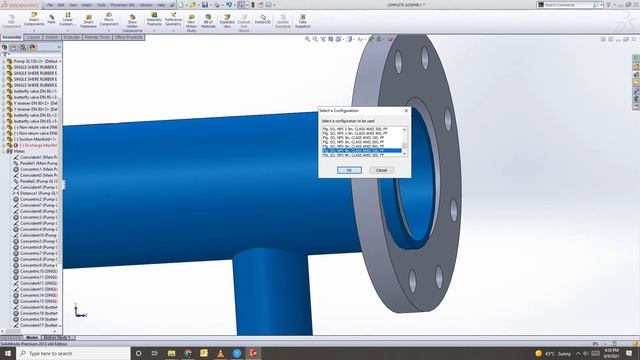Click Reference Geometry tool
This screenshot has height=360, width=640.
click(173, 19)
